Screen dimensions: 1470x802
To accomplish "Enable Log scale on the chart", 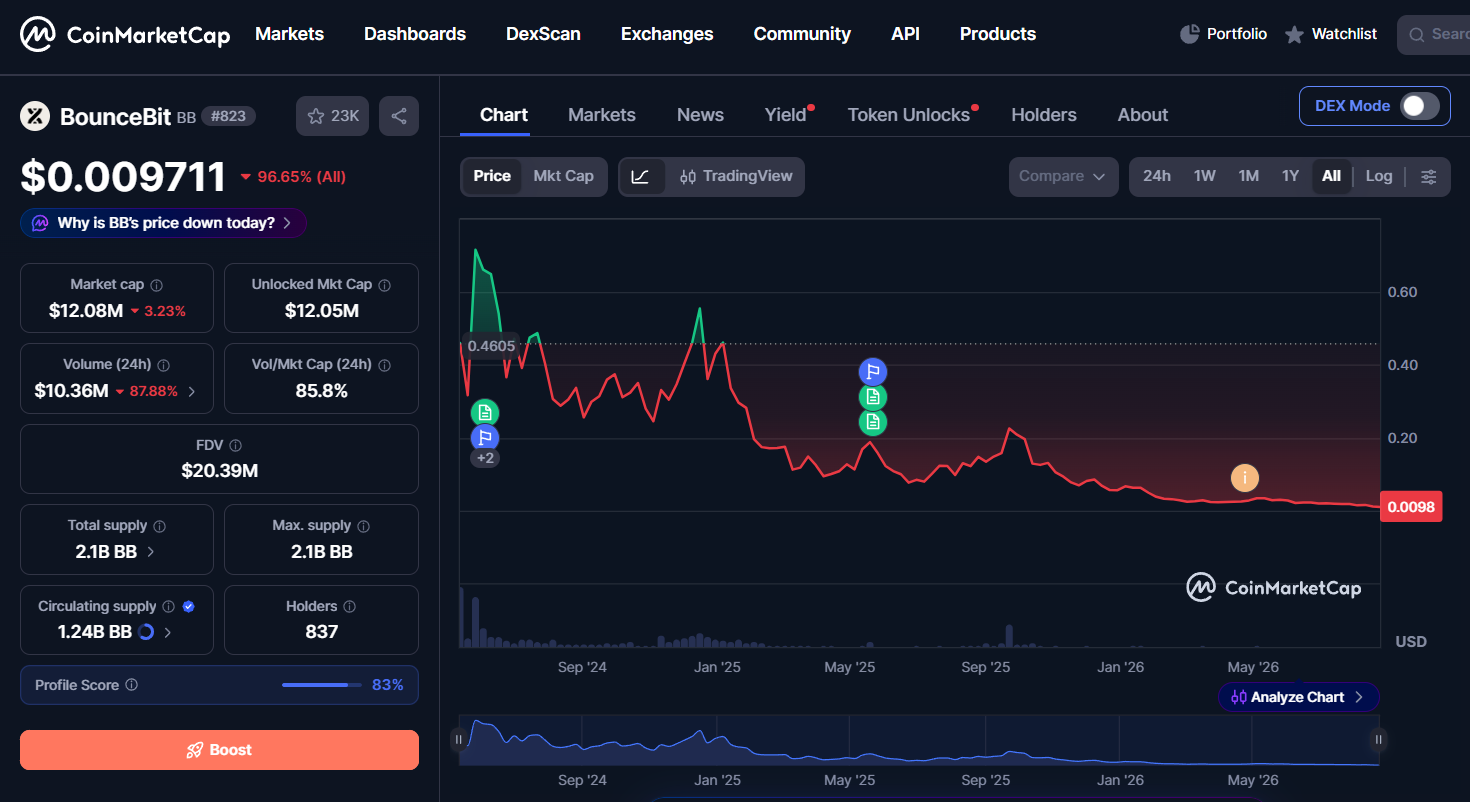I will 1379,177.
